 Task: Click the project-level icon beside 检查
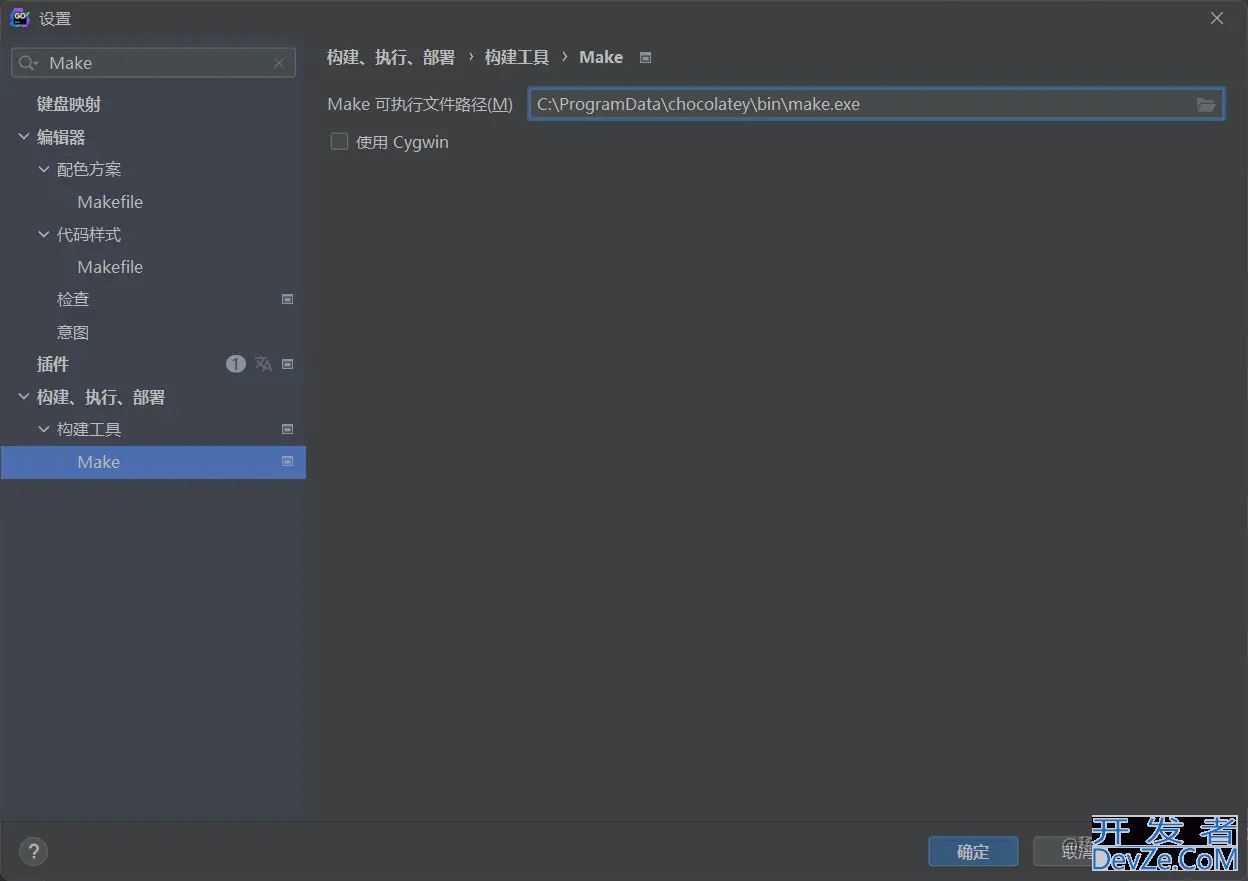coord(288,299)
